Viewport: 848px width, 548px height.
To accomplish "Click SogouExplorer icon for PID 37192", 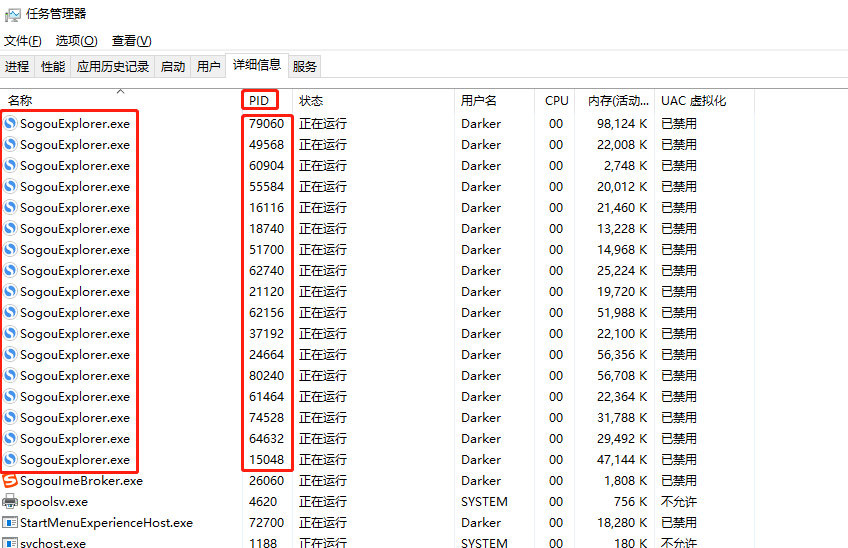I will [x=10, y=333].
